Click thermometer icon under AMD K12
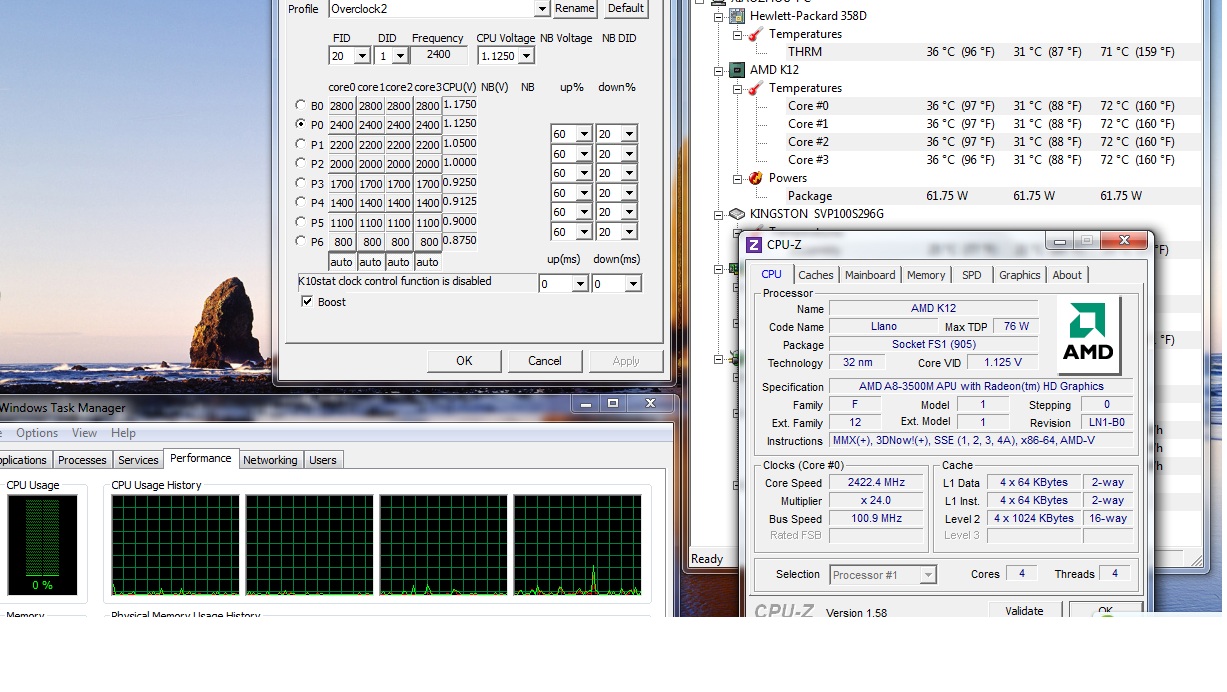The height and width of the screenshot is (692, 1227). coord(757,88)
